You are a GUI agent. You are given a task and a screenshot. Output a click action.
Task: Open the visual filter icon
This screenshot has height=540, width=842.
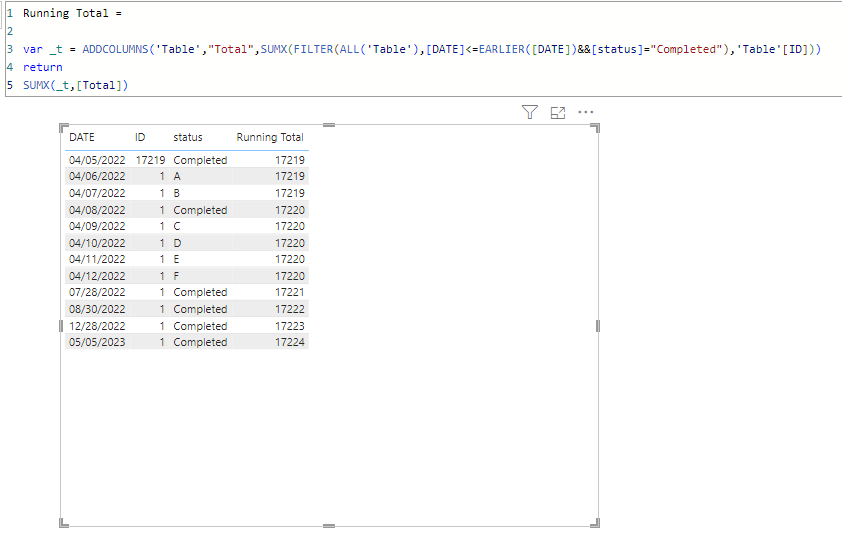point(529,112)
